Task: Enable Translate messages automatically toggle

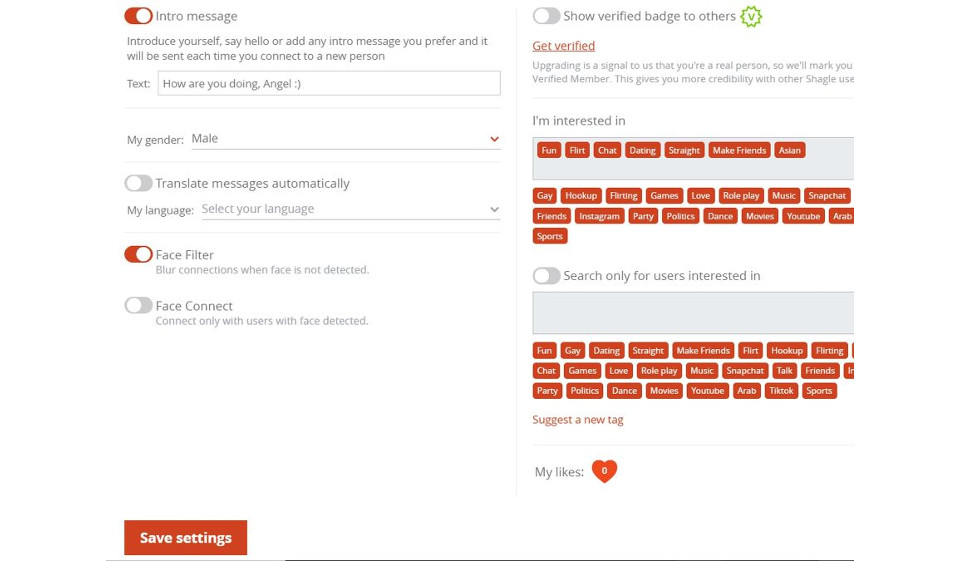Action: [138, 183]
